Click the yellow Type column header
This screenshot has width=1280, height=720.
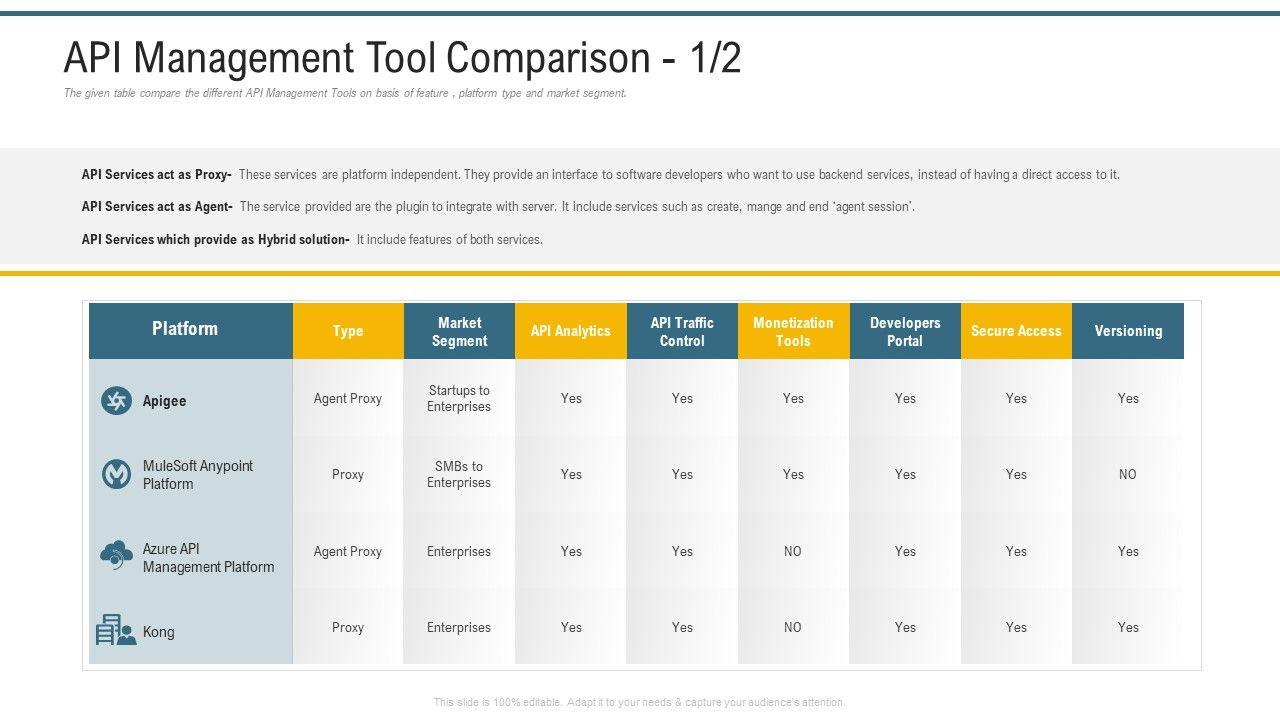tap(348, 331)
